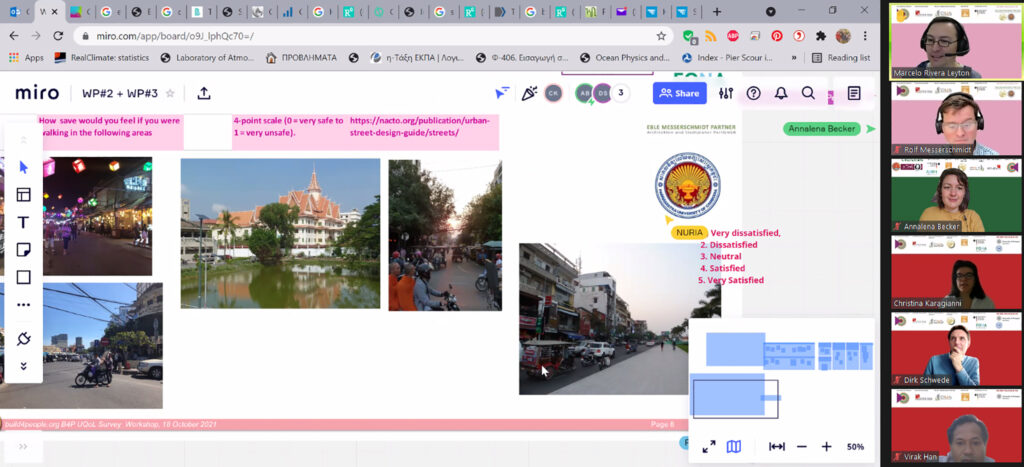Screen dimensions: 1024x467
Task: Select the Sticky note tool
Action: click(24, 250)
